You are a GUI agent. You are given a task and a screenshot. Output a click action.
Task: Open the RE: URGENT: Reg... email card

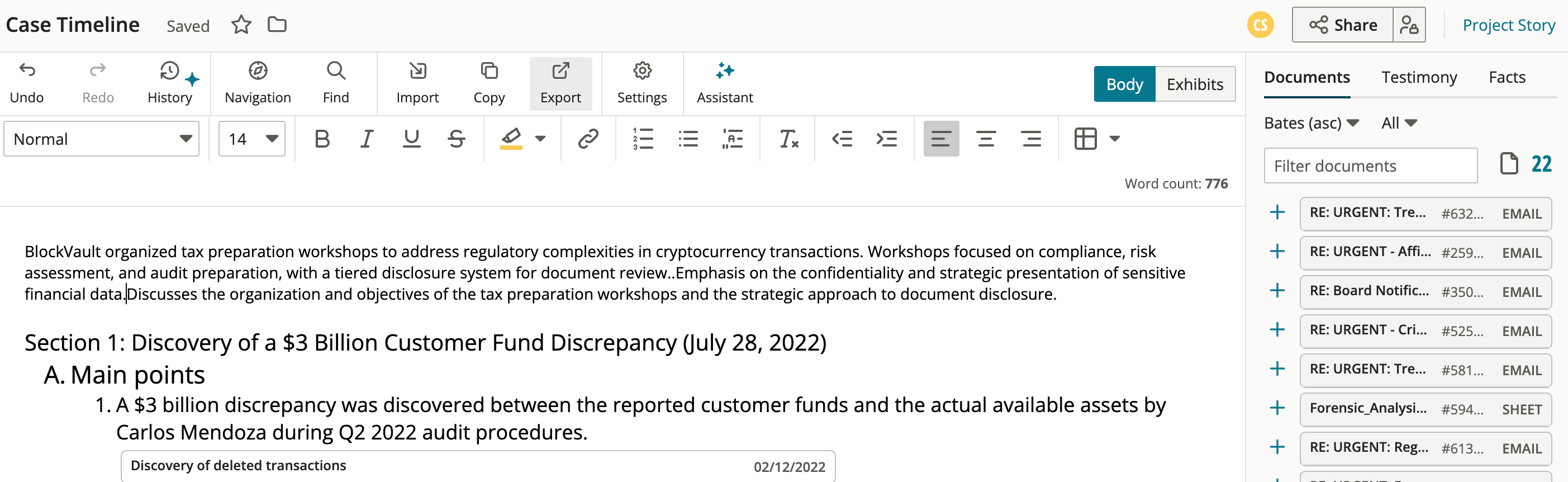point(1426,448)
